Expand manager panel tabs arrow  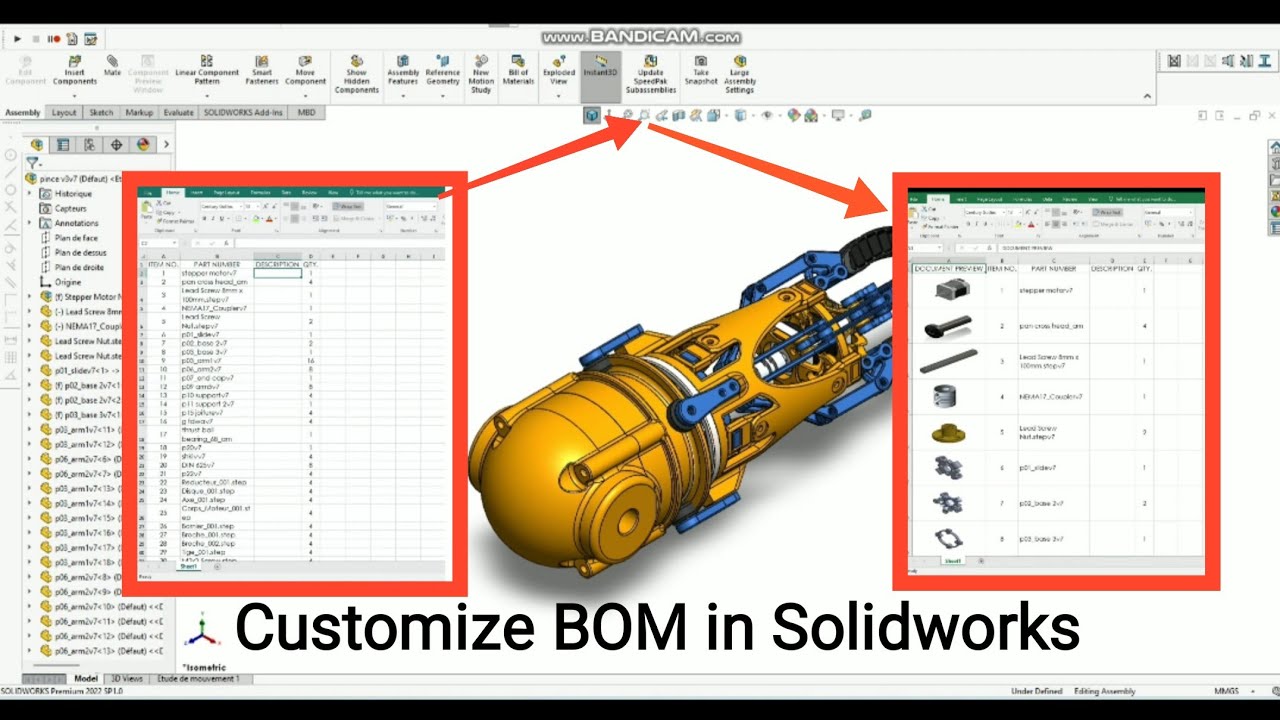(x=166, y=144)
